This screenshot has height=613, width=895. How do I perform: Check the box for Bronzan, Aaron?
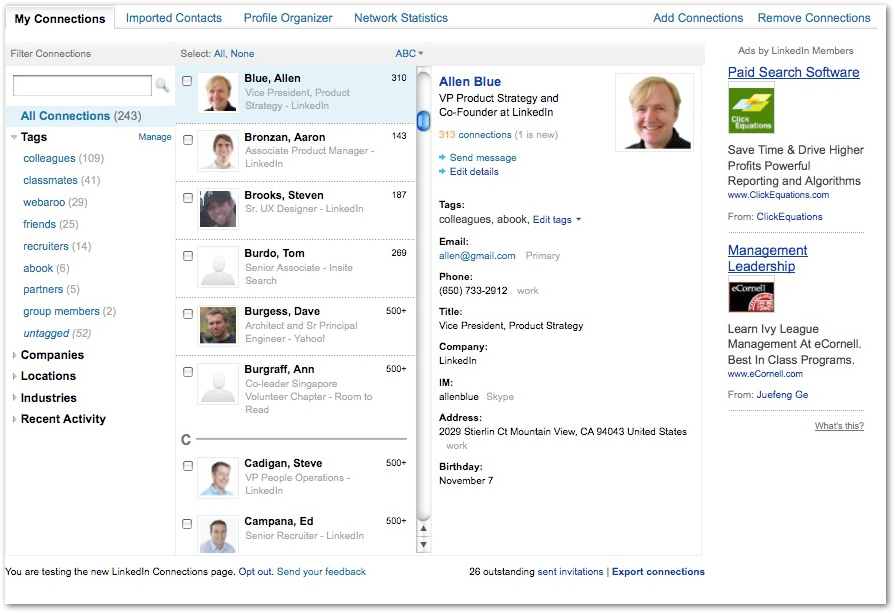pyautogui.click(x=187, y=140)
